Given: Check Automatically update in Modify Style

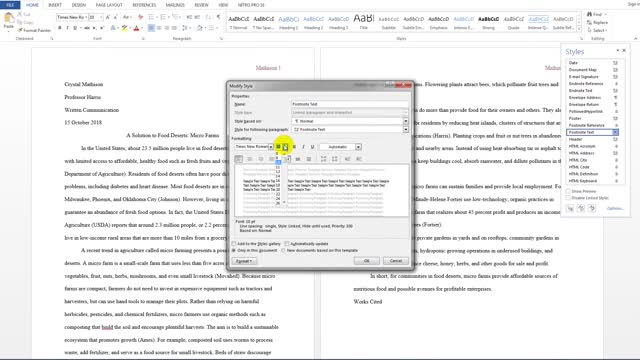Looking at the screenshot, I should pyautogui.click(x=287, y=244).
